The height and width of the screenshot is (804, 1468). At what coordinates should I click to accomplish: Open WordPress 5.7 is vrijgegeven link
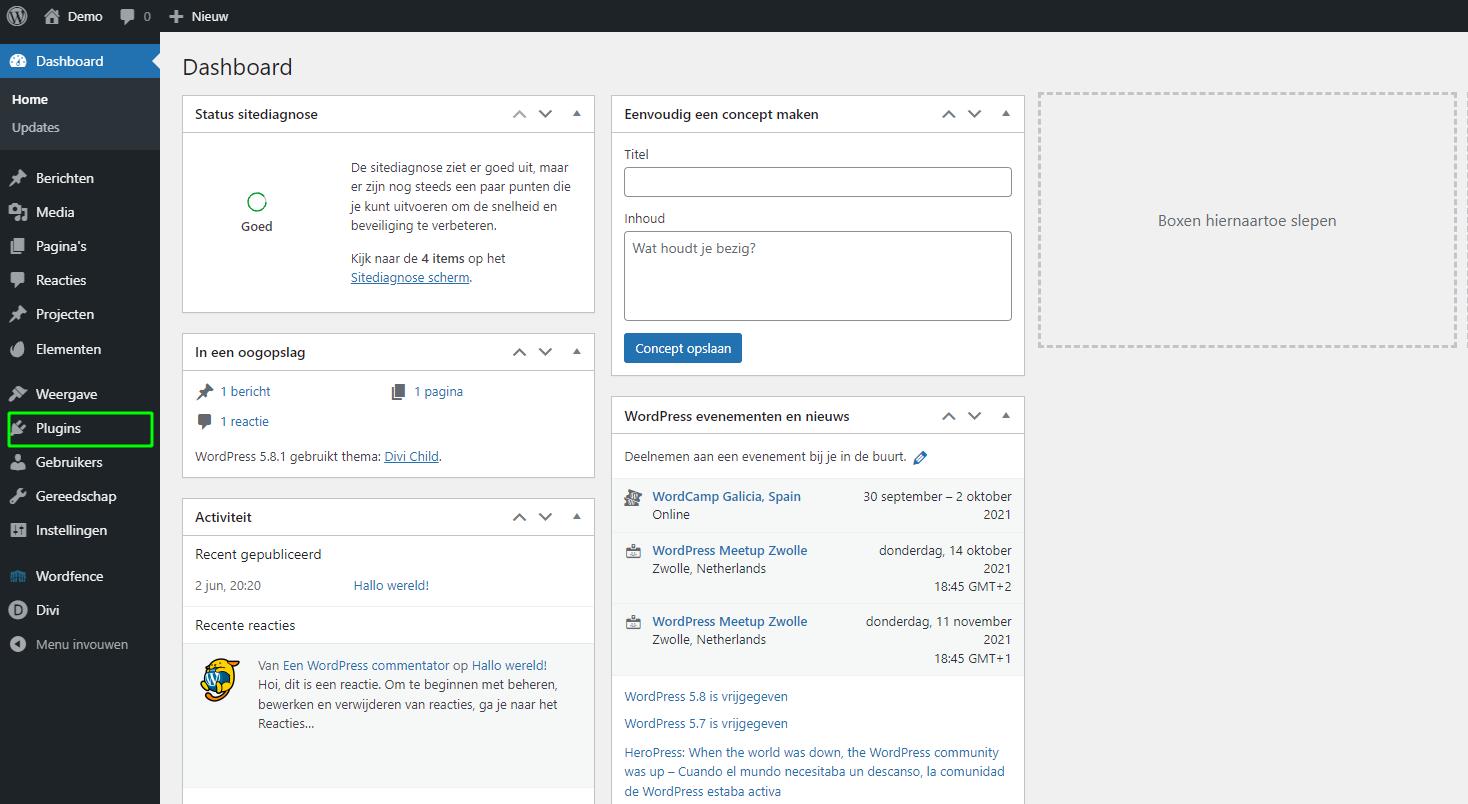(x=706, y=724)
